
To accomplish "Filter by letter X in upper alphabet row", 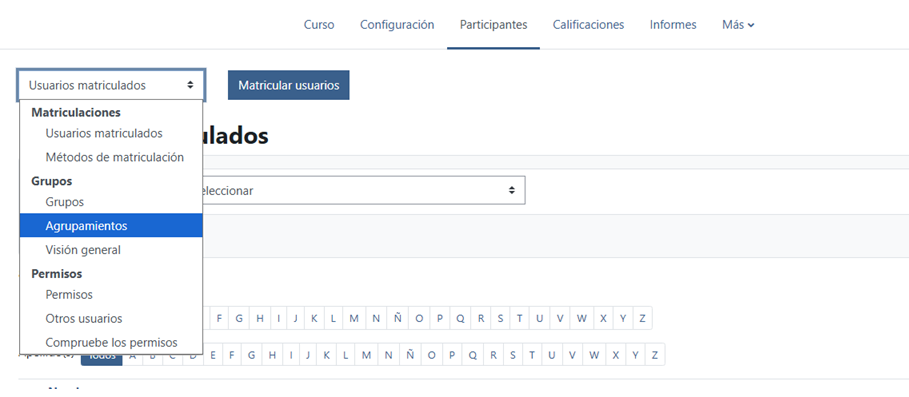I will [603, 318].
